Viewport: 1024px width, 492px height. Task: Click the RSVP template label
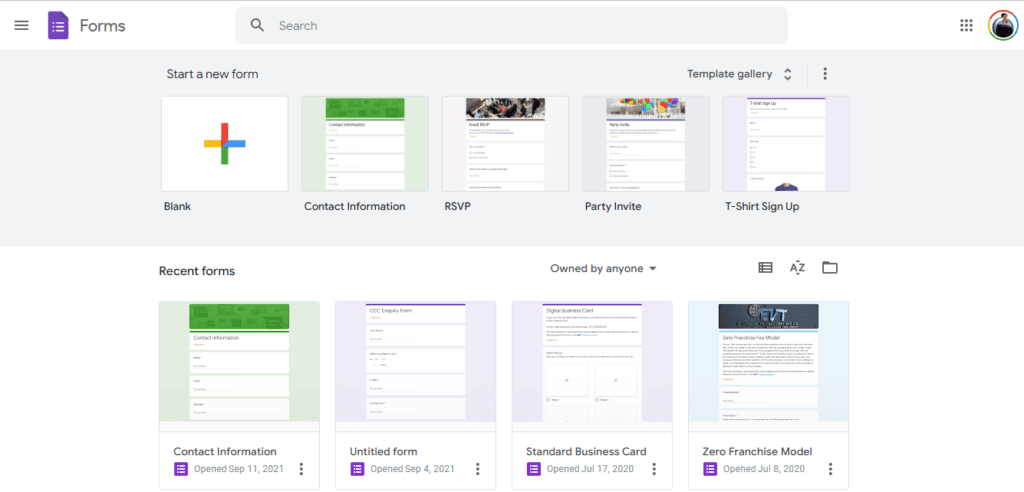pyautogui.click(x=458, y=206)
